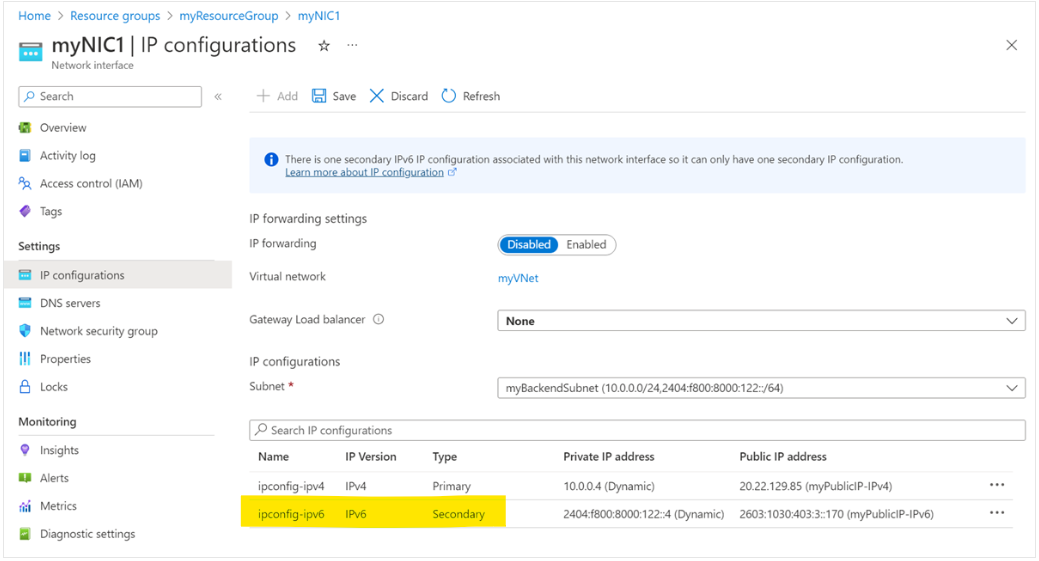Click the myNIC1 breadcrumb link
This screenshot has width=1039, height=561.
click(x=319, y=16)
